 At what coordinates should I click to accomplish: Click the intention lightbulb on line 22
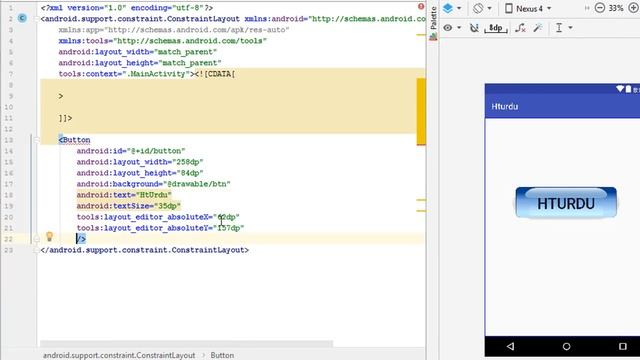click(49, 236)
